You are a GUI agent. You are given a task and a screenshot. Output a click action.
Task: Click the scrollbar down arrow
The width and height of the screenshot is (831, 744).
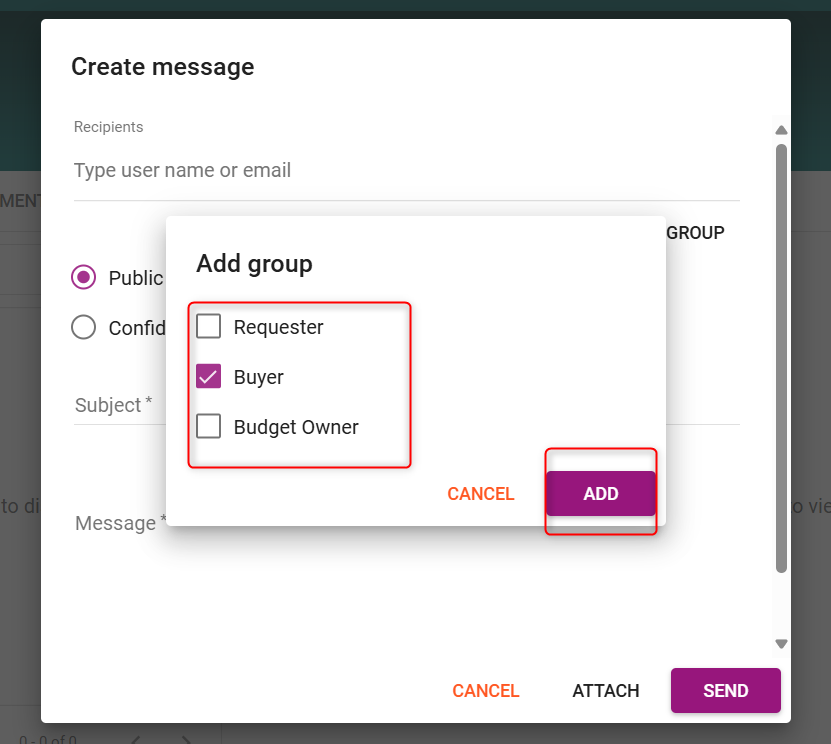(x=782, y=645)
